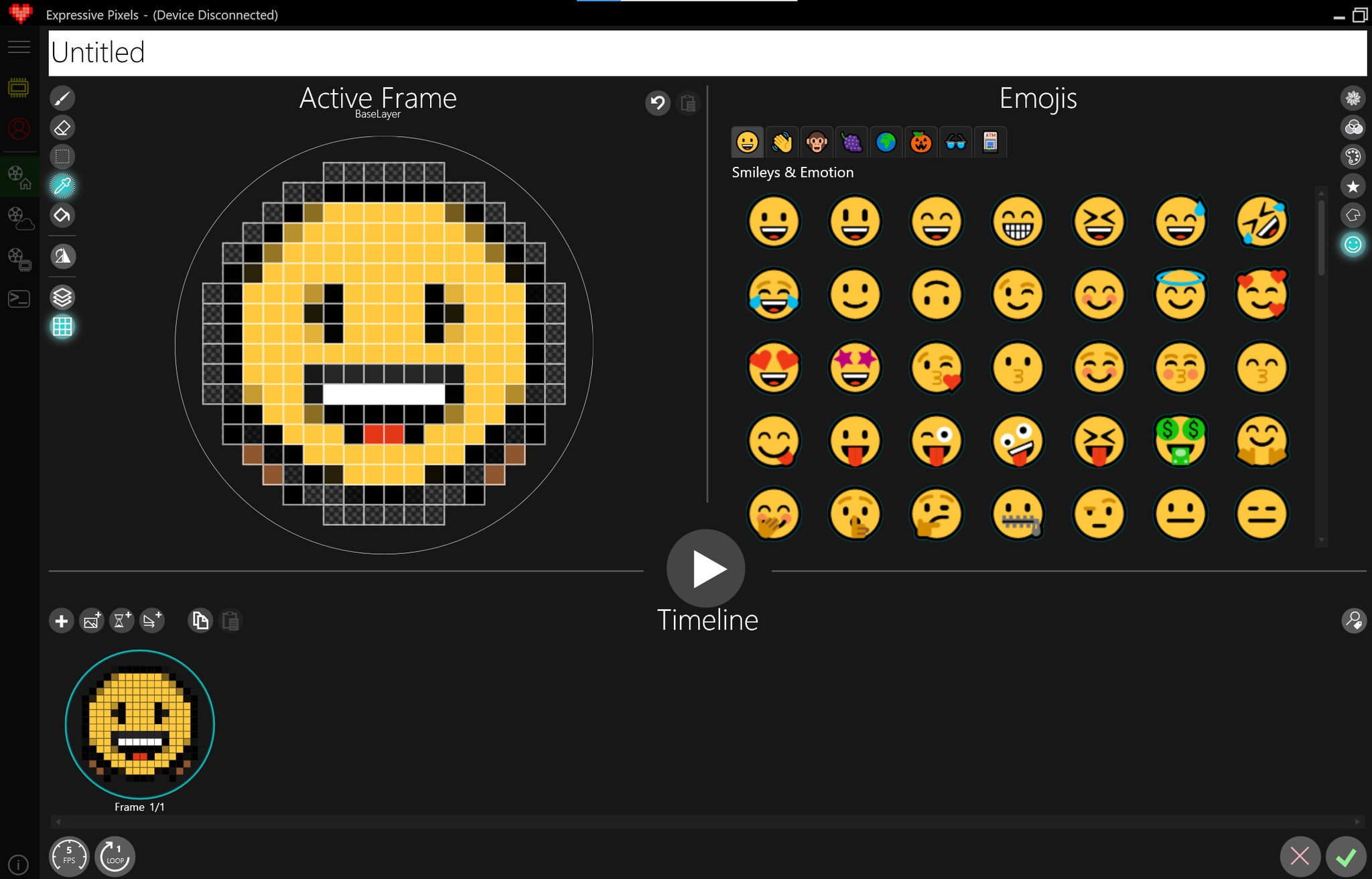Activate the rectangular selection tool
The image size is (1372, 879).
tap(62, 157)
